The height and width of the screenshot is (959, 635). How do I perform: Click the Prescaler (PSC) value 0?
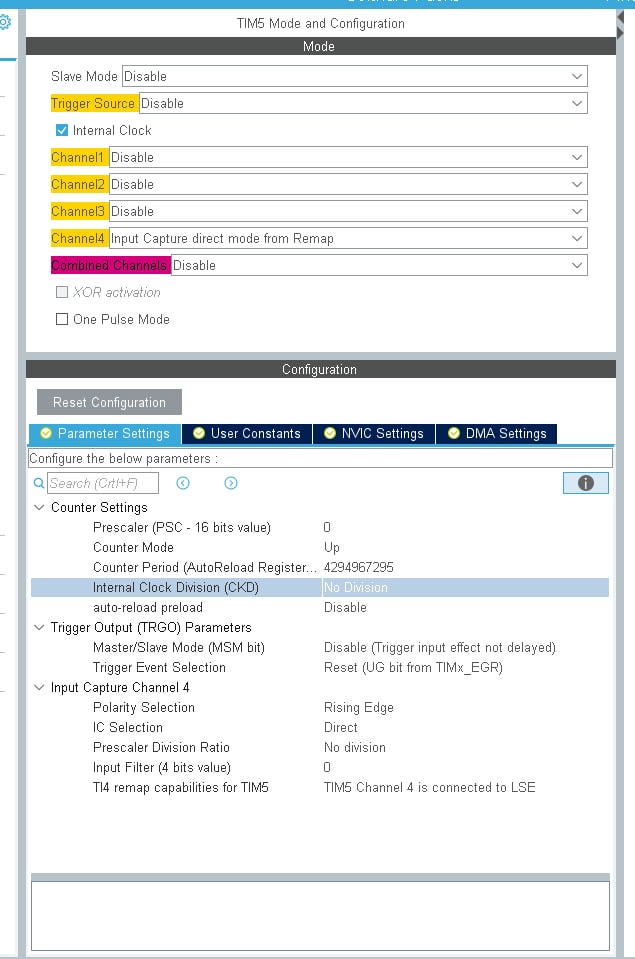click(327, 527)
